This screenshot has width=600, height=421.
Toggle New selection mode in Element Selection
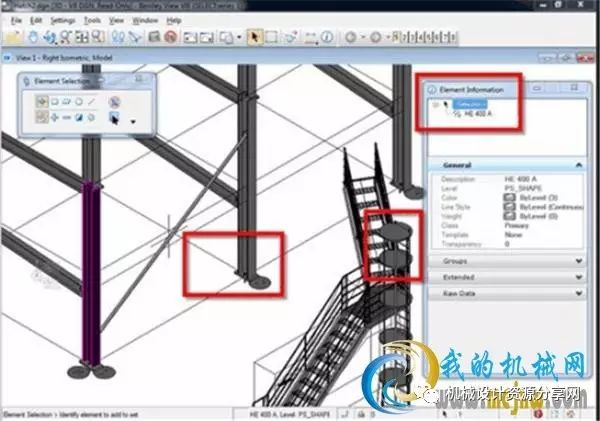point(41,118)
